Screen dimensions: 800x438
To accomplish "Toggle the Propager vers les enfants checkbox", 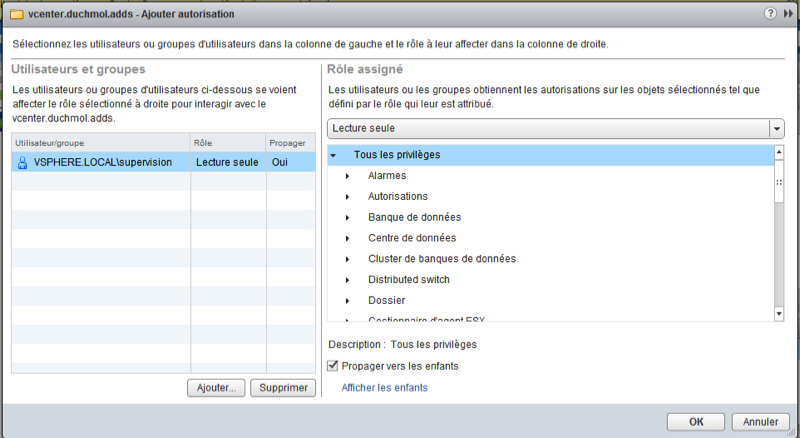I will click(x=334, y=366).
